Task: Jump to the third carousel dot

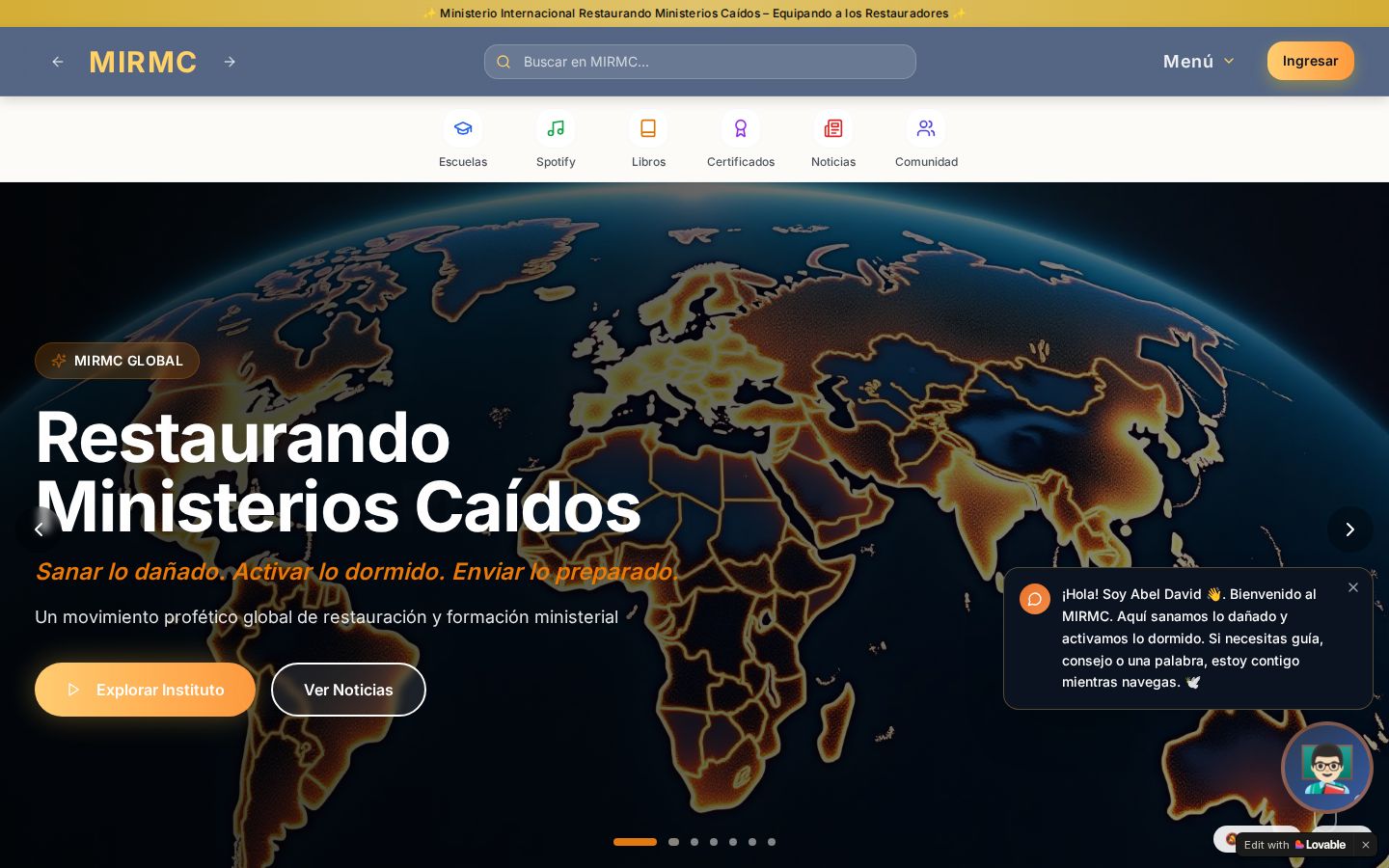Action: (694, 842)
